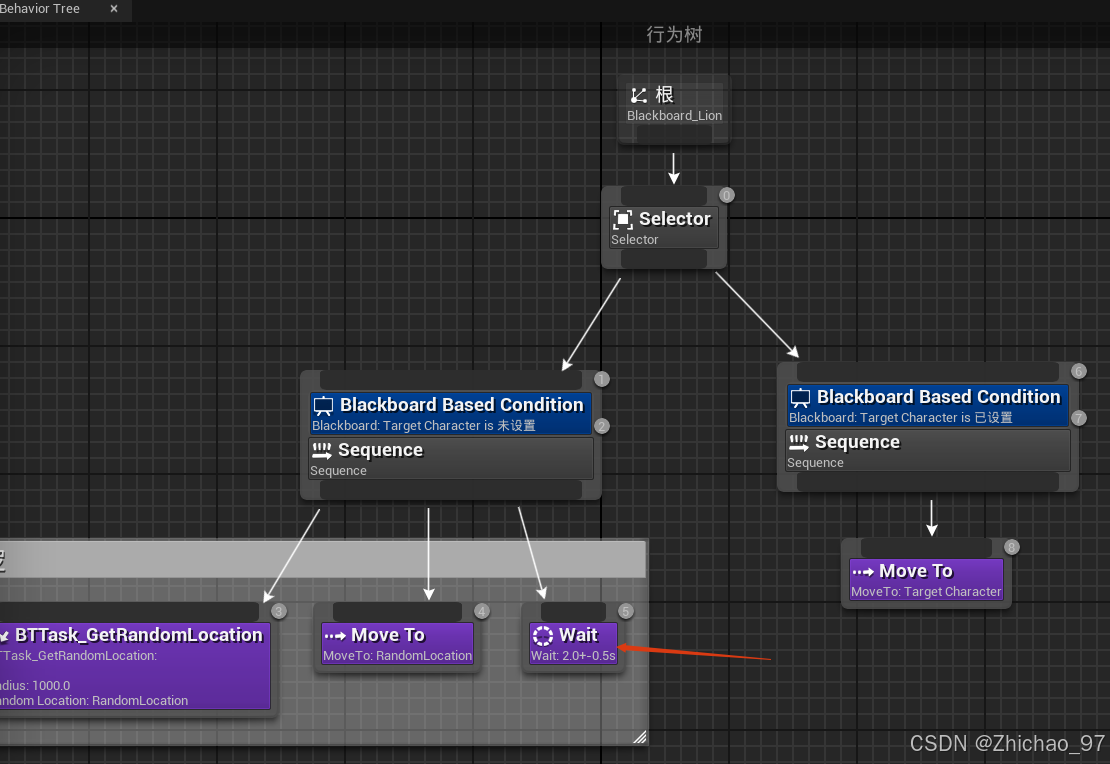
Task: Select the decorator reading Target Character is 未设置
Action: point(451,414)
